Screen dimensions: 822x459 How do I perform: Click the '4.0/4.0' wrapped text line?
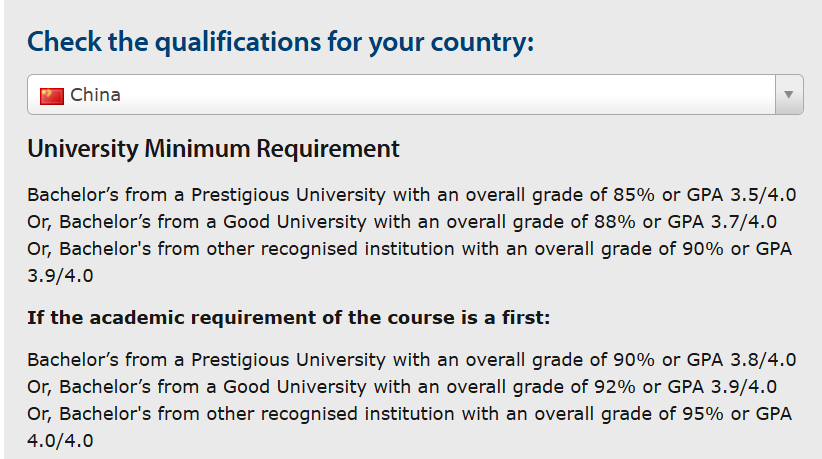tap(60, 441)
